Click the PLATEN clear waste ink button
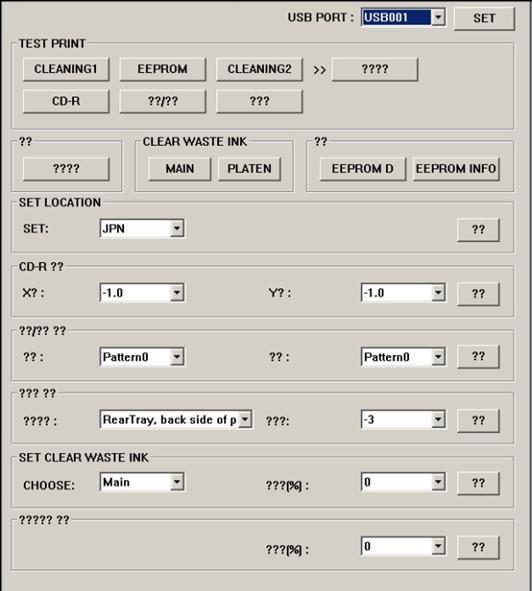 click(249, 169)
